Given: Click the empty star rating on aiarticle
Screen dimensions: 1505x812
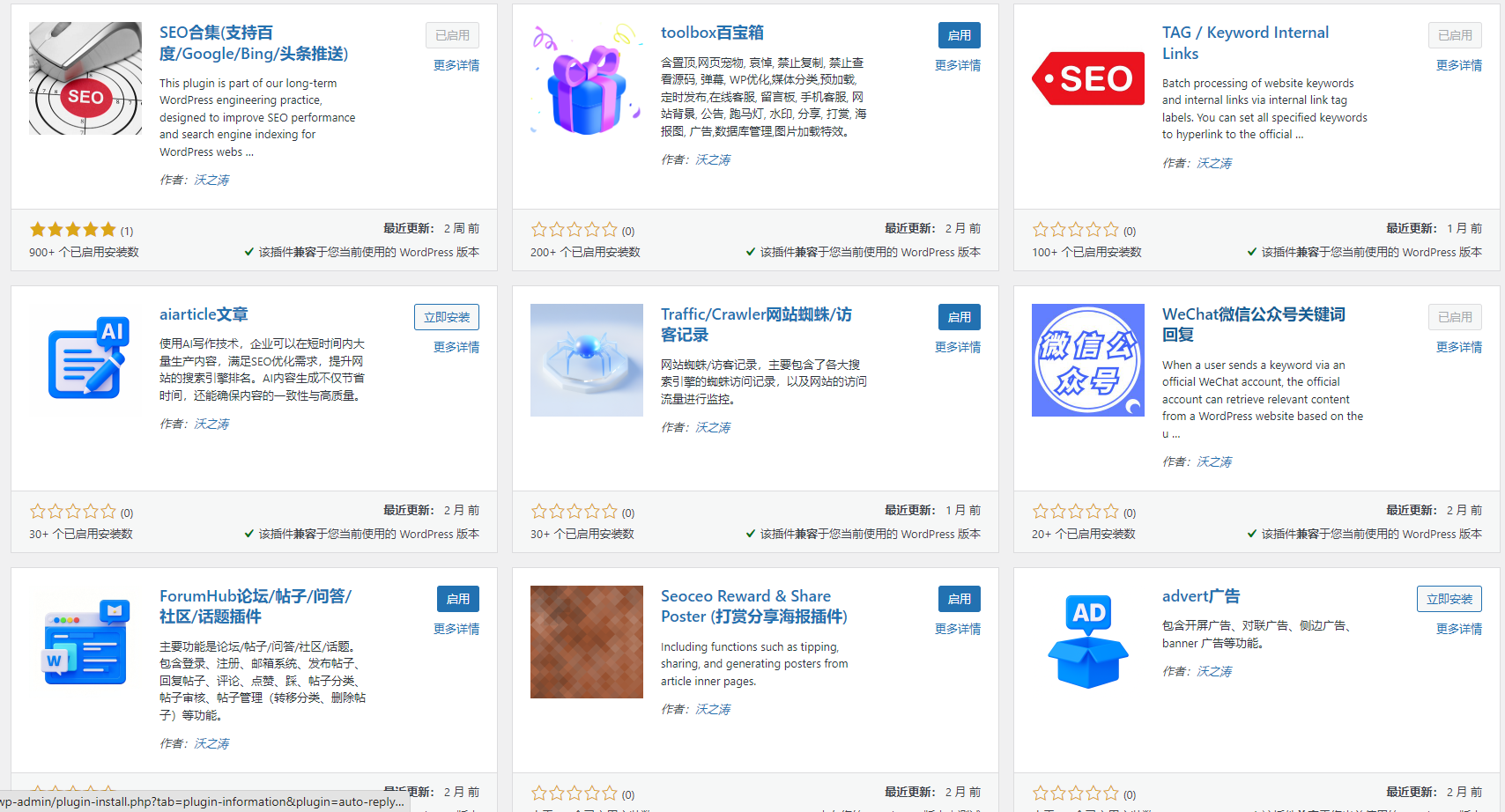Looking at the screenshot, I should 73,512.
